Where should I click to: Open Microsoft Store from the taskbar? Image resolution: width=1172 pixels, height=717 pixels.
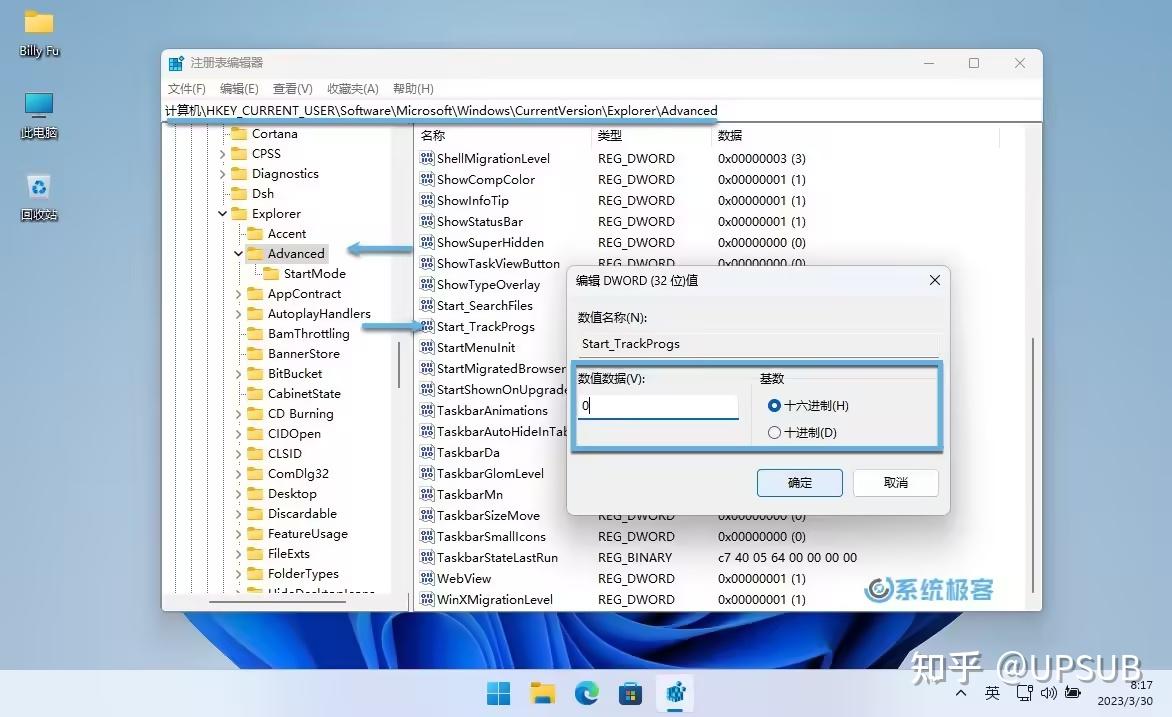630,693
